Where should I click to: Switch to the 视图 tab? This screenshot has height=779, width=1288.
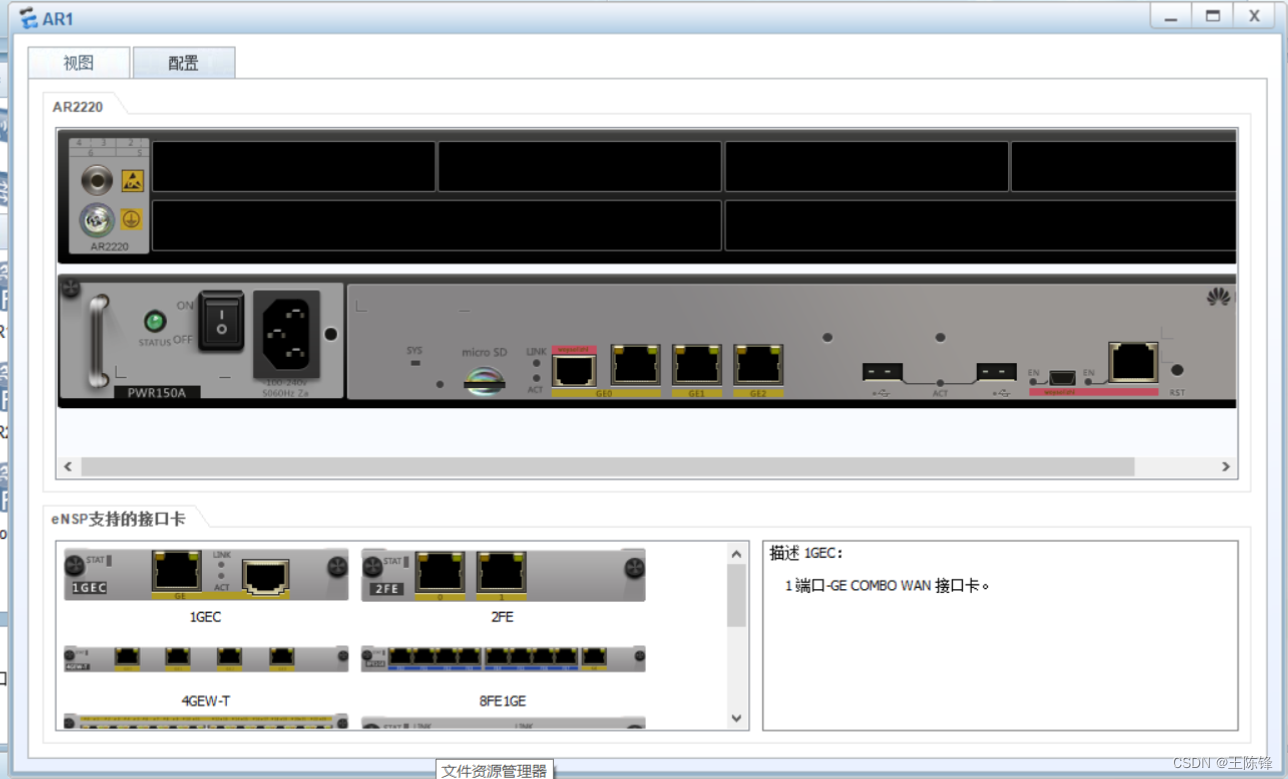coord(78,63)
